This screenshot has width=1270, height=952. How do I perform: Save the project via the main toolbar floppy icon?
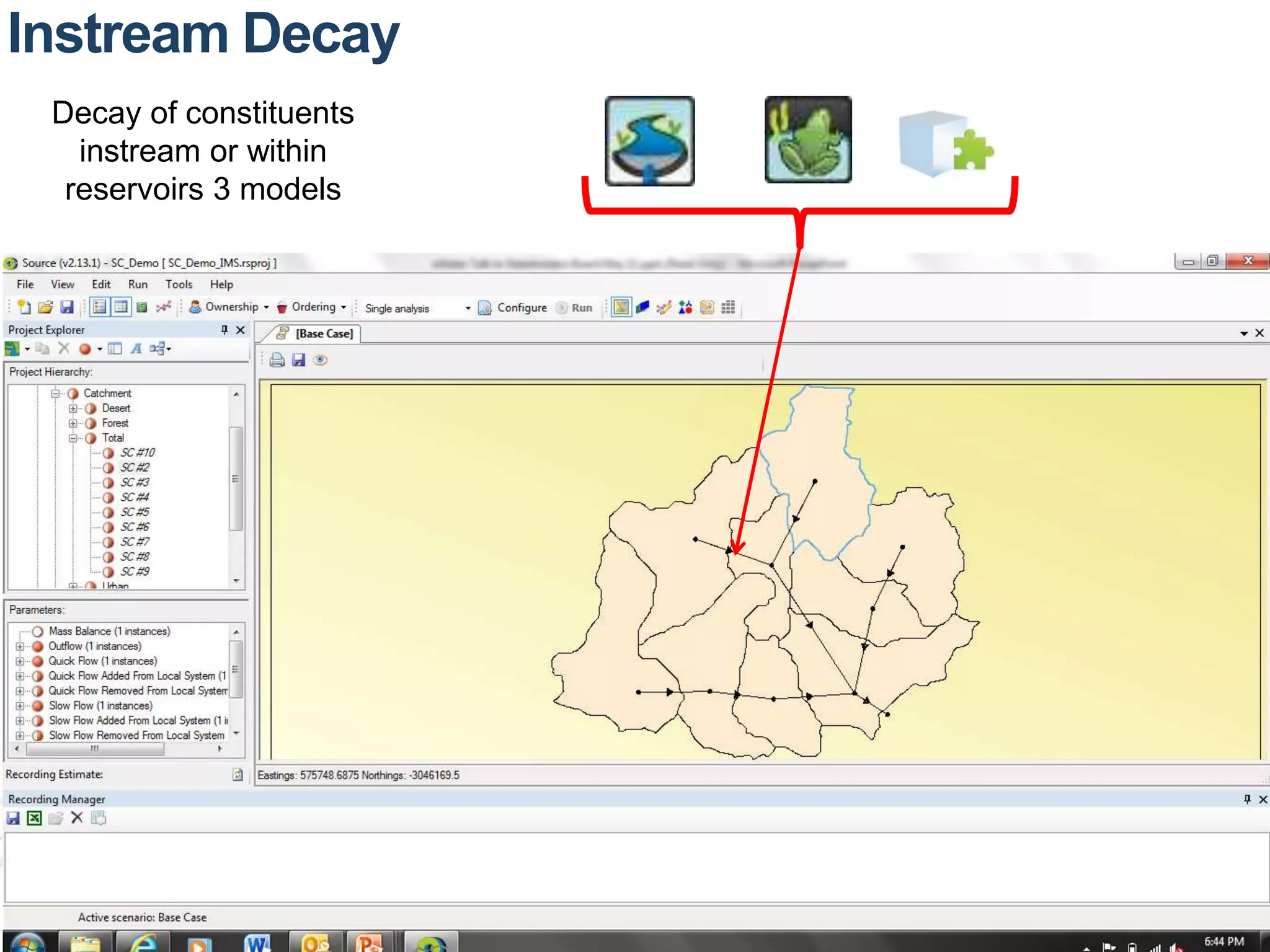(67, 307)
